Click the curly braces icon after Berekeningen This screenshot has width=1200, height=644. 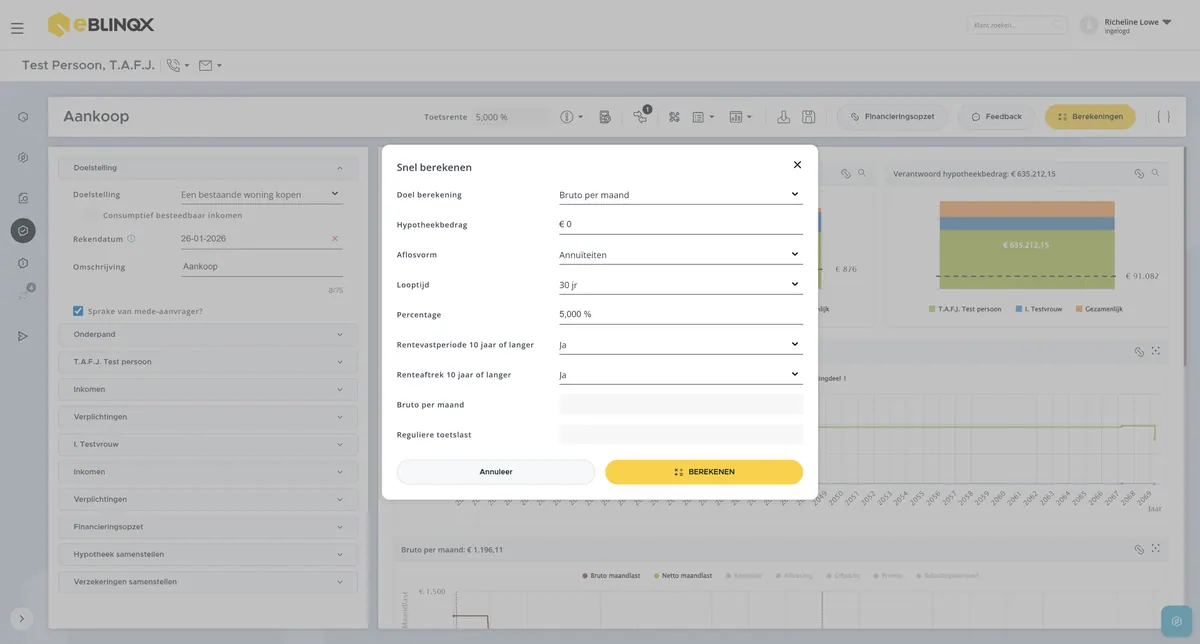coord(1163,117)
